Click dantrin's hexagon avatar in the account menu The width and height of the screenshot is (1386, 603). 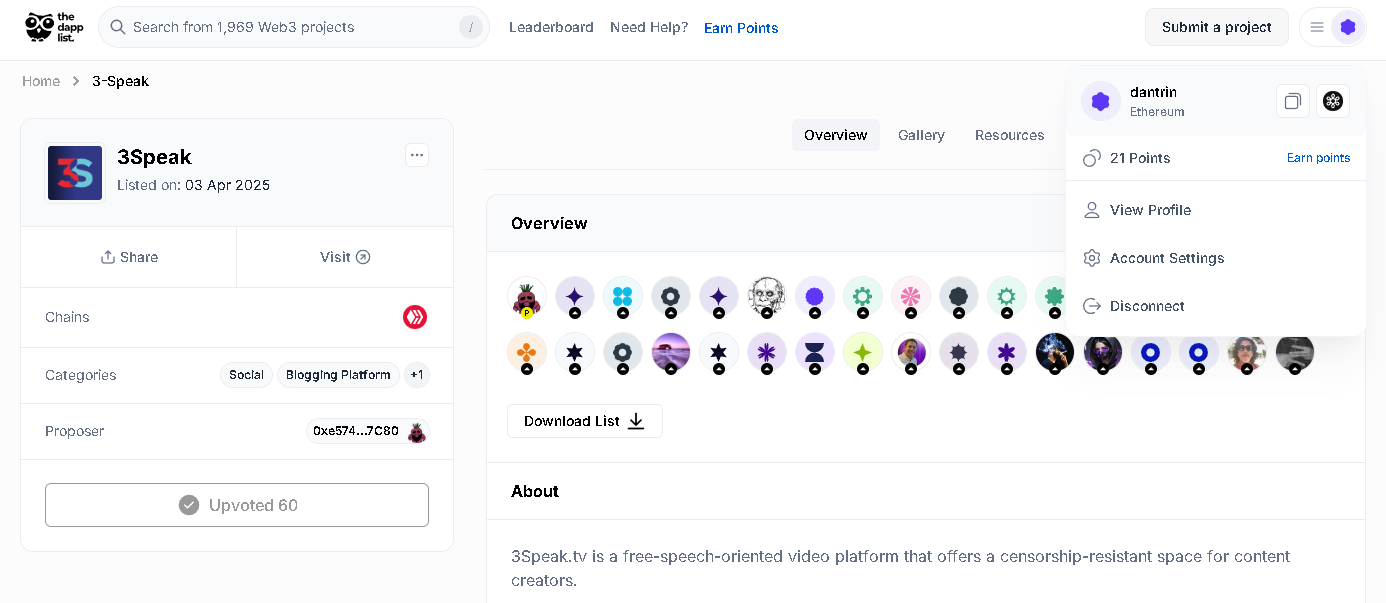tap(1101, 101)
